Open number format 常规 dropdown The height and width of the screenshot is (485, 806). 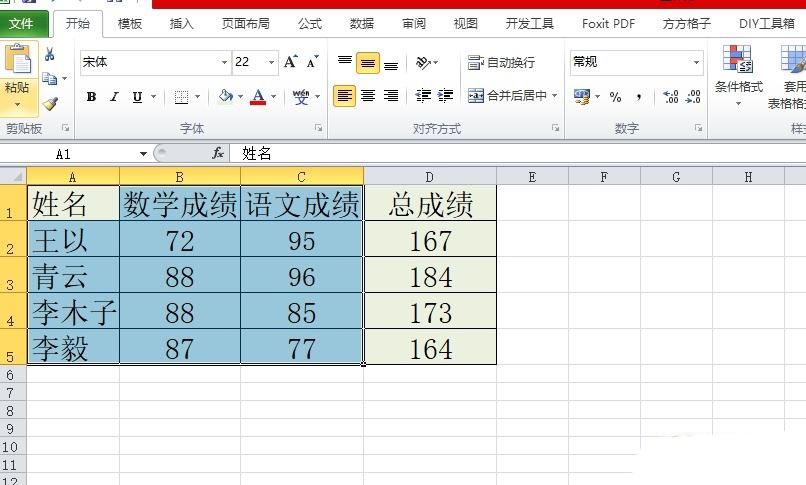pyautogui.click(x=696, y=63)
